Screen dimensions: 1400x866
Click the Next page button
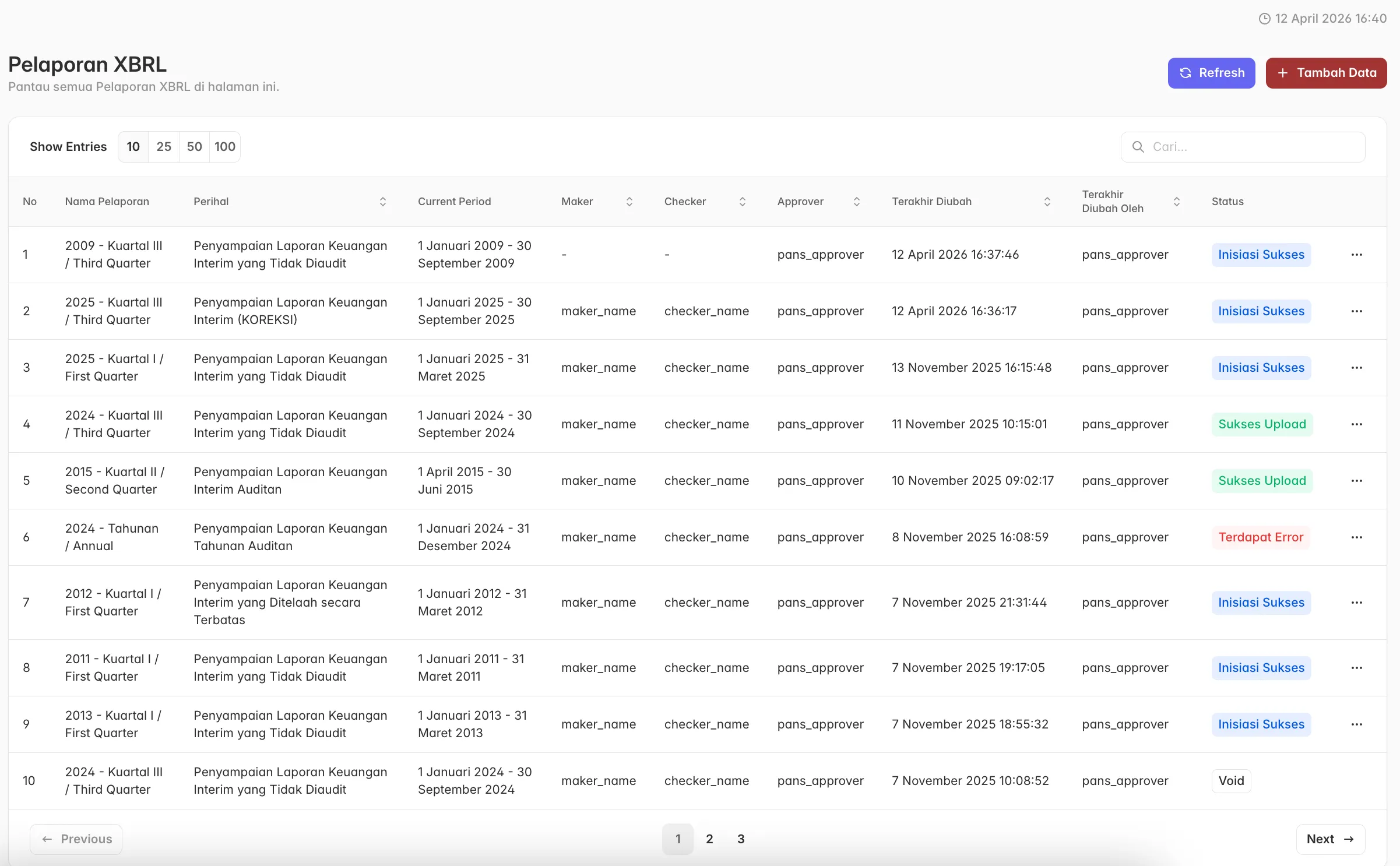point(1331,839)
